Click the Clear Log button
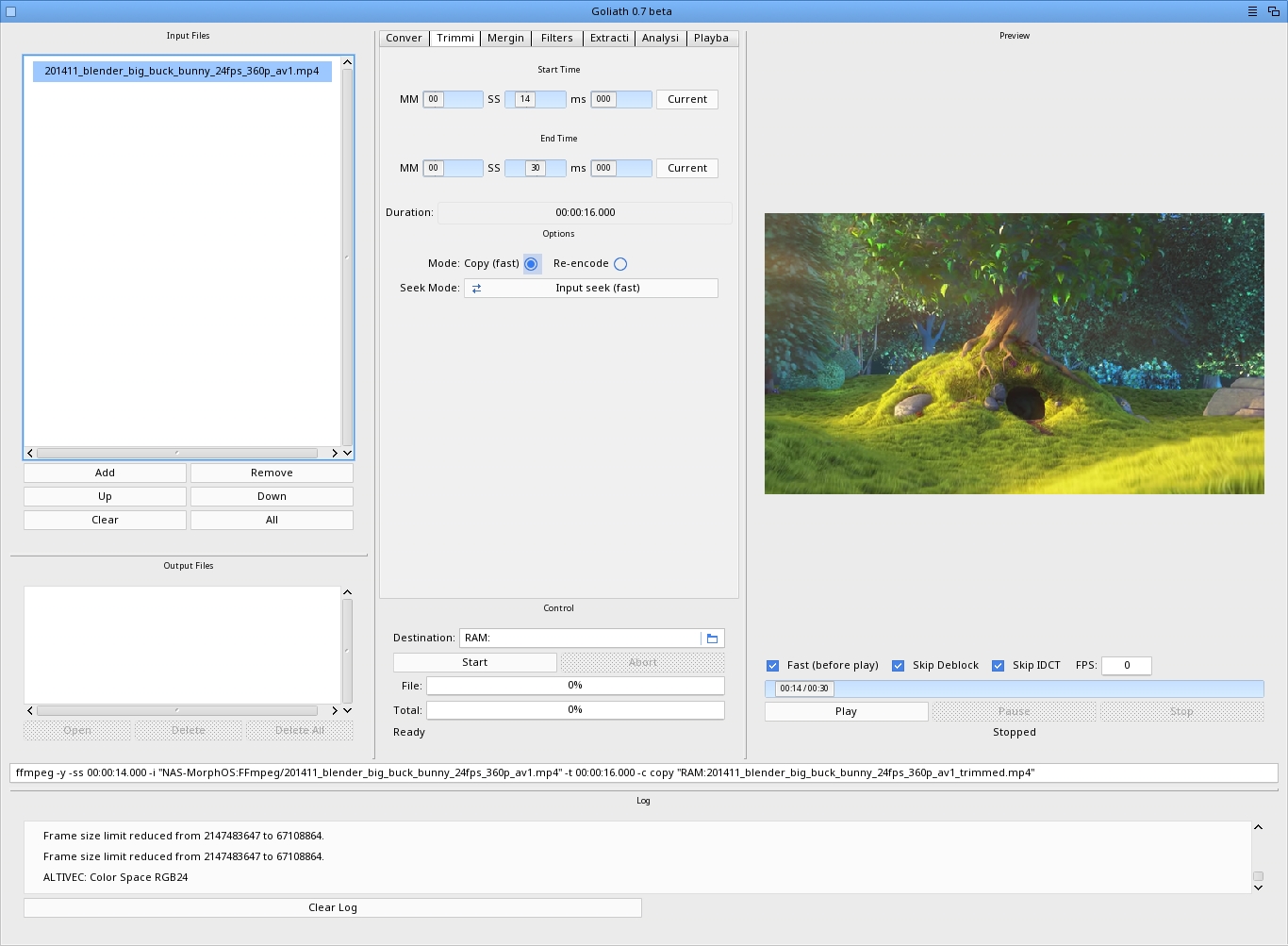This screenshot has height=946, width=1288. click(332, 907)
